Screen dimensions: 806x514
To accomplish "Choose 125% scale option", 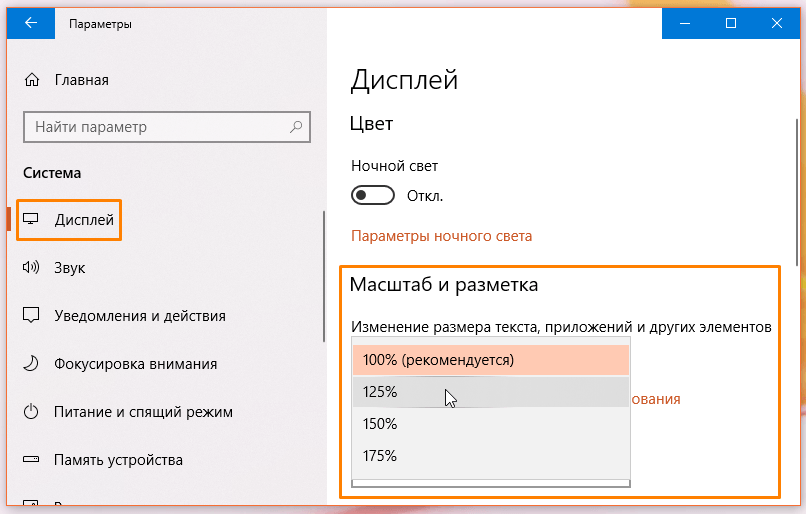I will point(491,392).
